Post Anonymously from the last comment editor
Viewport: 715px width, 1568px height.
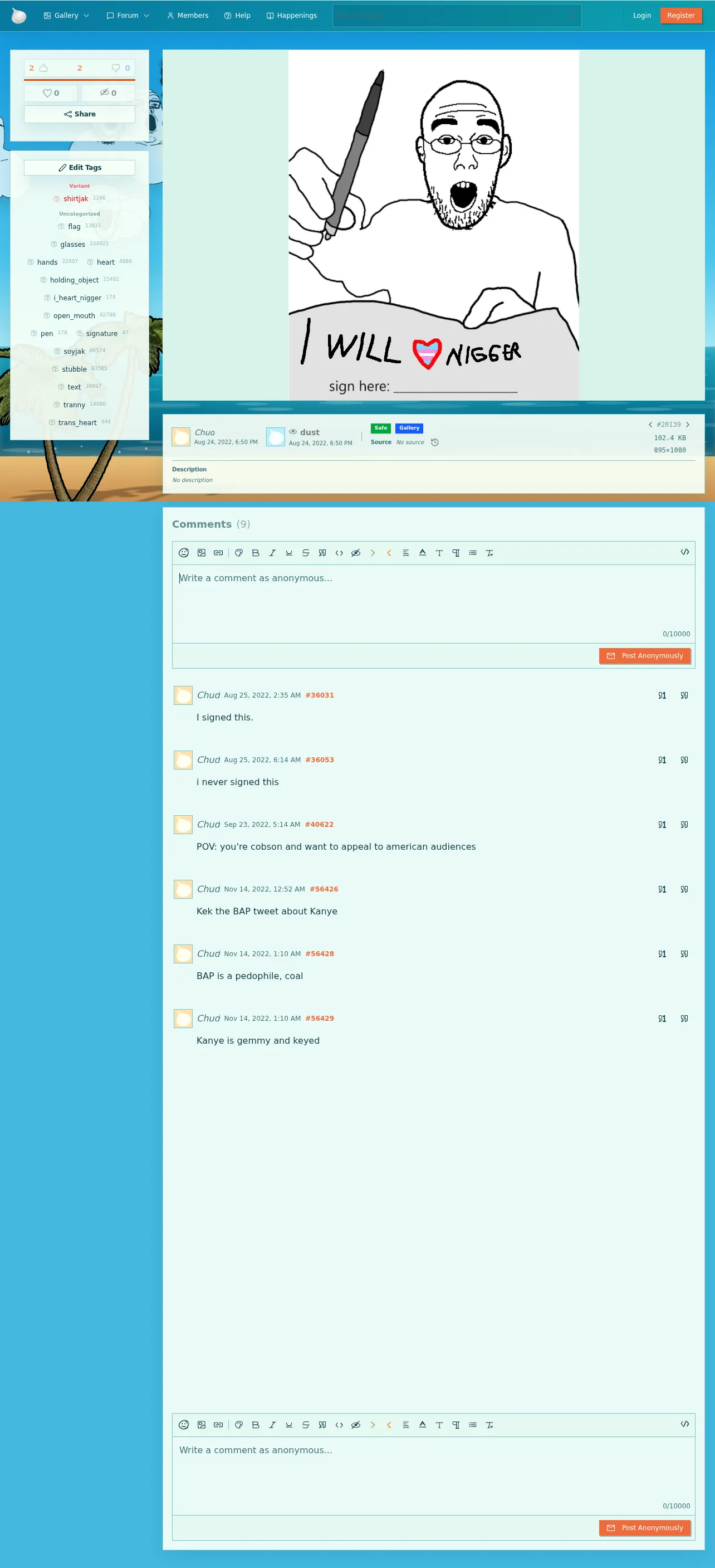645,1528
